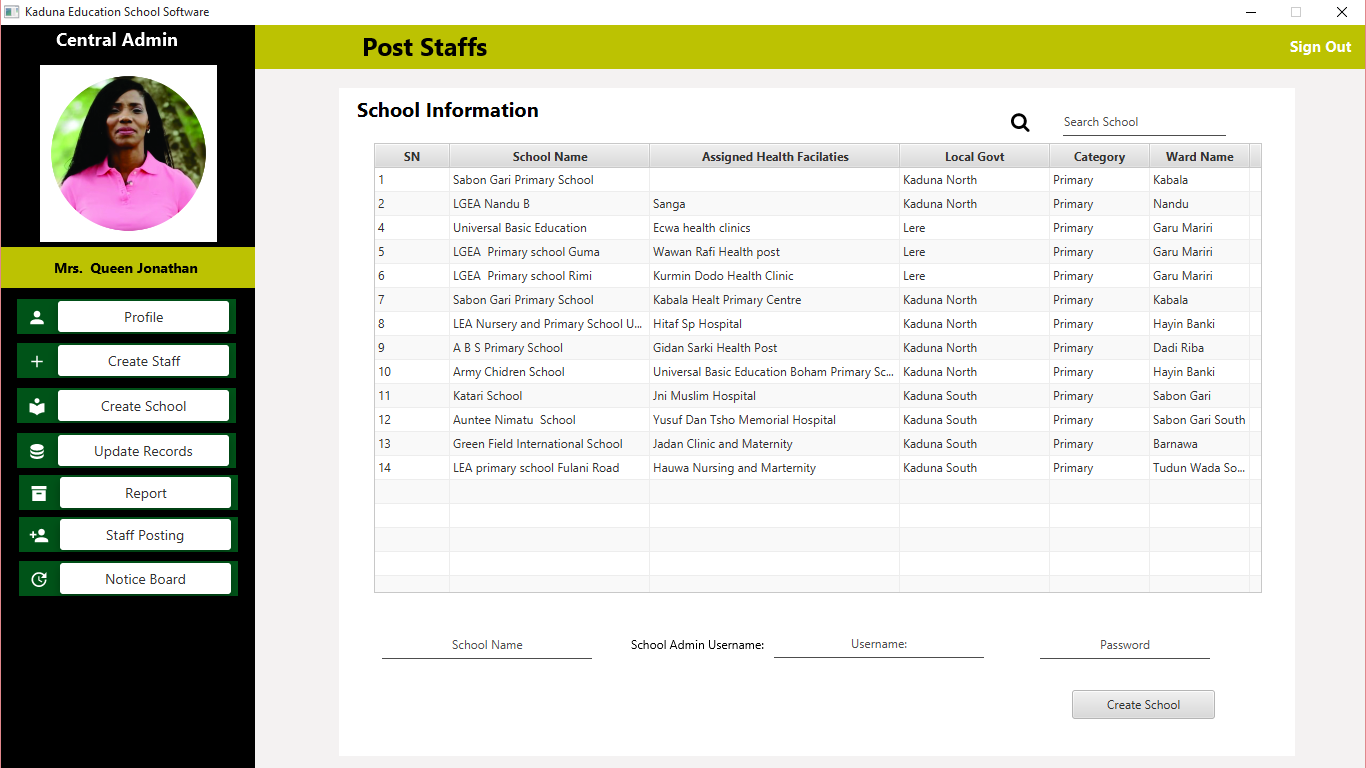The image size is (1366, 768).
Task: Click the person icon beside Profile
Action: tap(37, 317)
